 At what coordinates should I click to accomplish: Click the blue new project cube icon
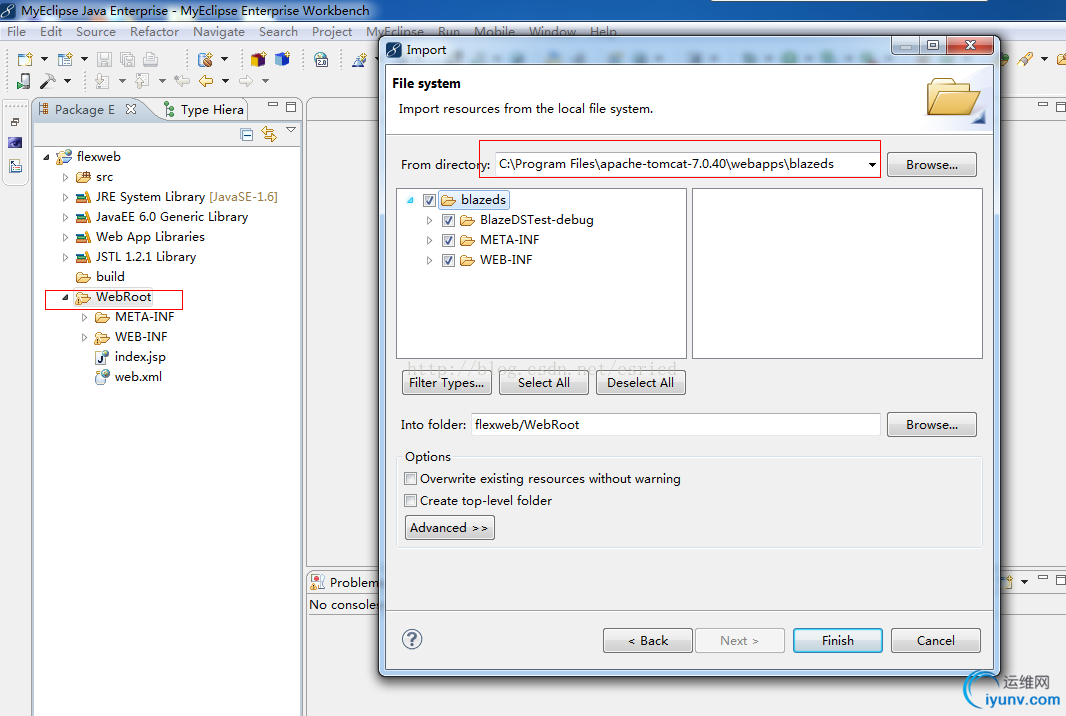pos(282,59)
